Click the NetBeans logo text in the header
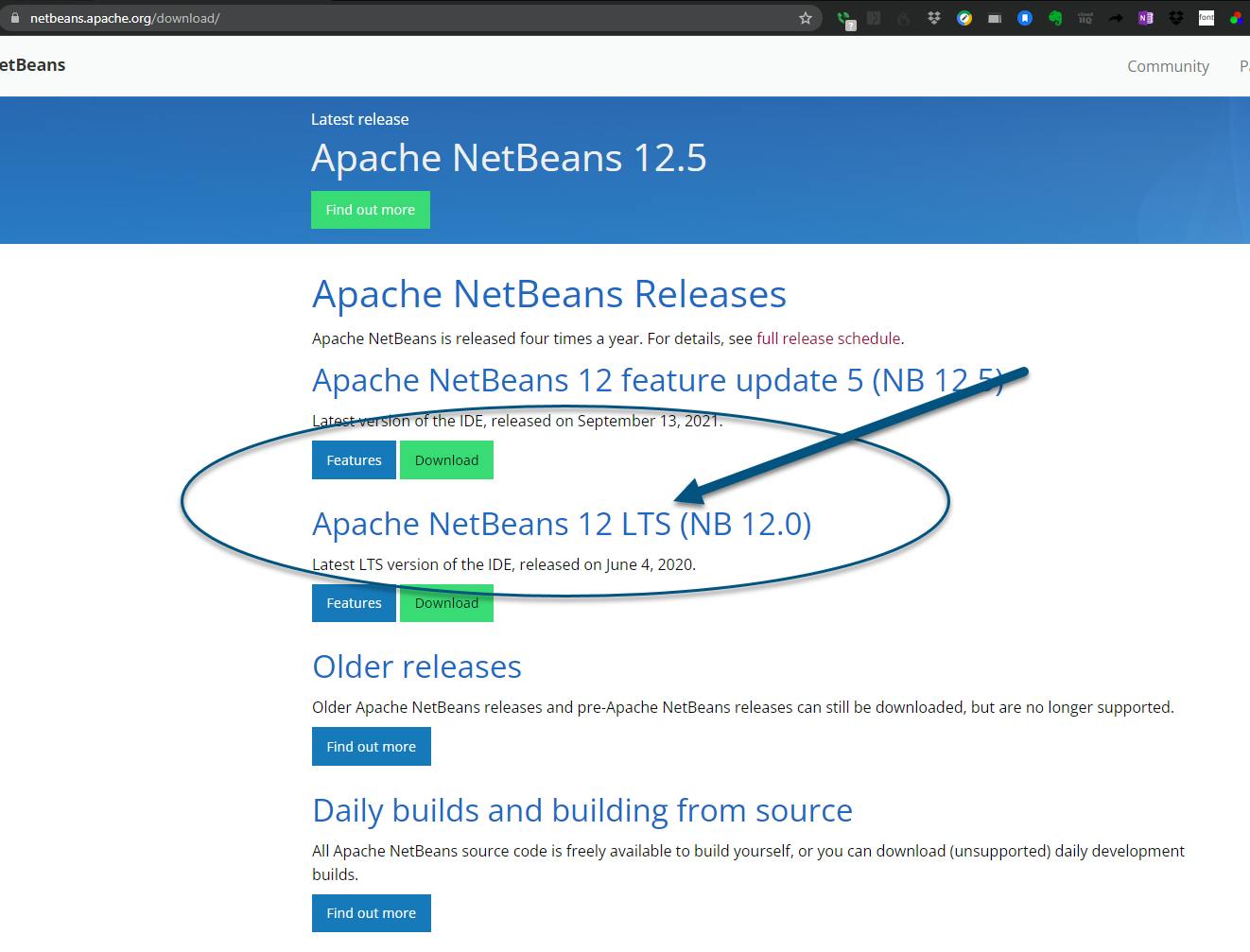Viewport: 1250px width, 952px height. (x=33, y=65)
